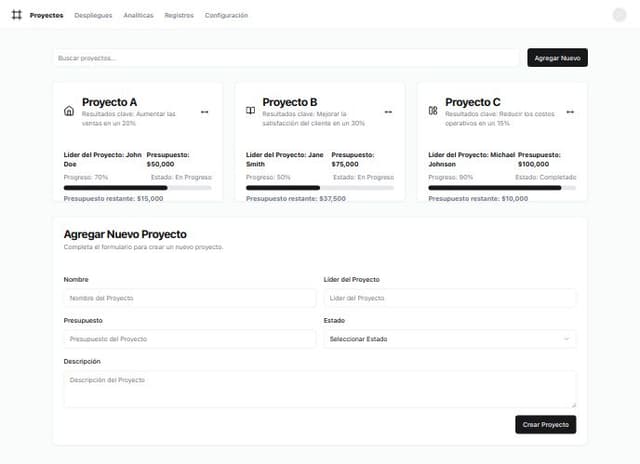This screenshot has height=464, width=640.
Task: Open the options arrows icon on Proyecto B
Action: click(x=388, y=112)
